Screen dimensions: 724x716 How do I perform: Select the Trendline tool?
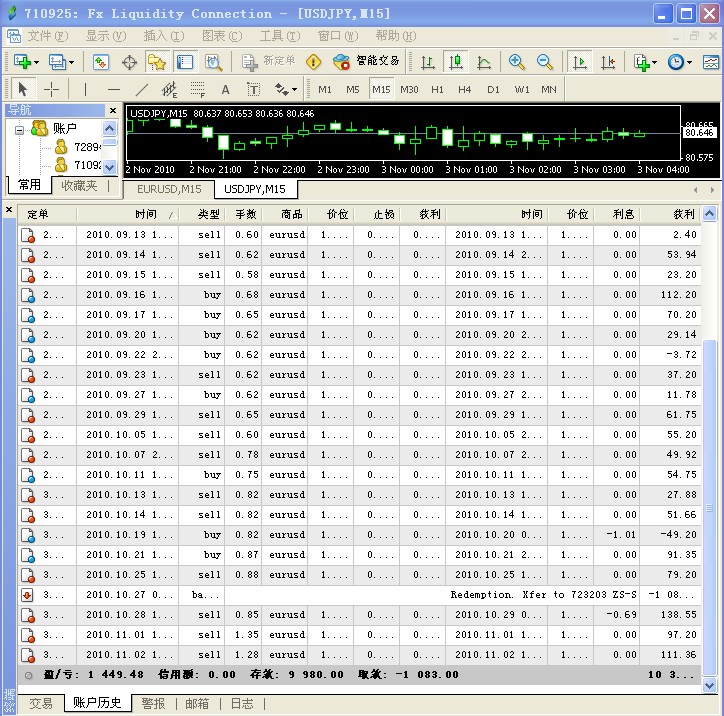[142, 89]
